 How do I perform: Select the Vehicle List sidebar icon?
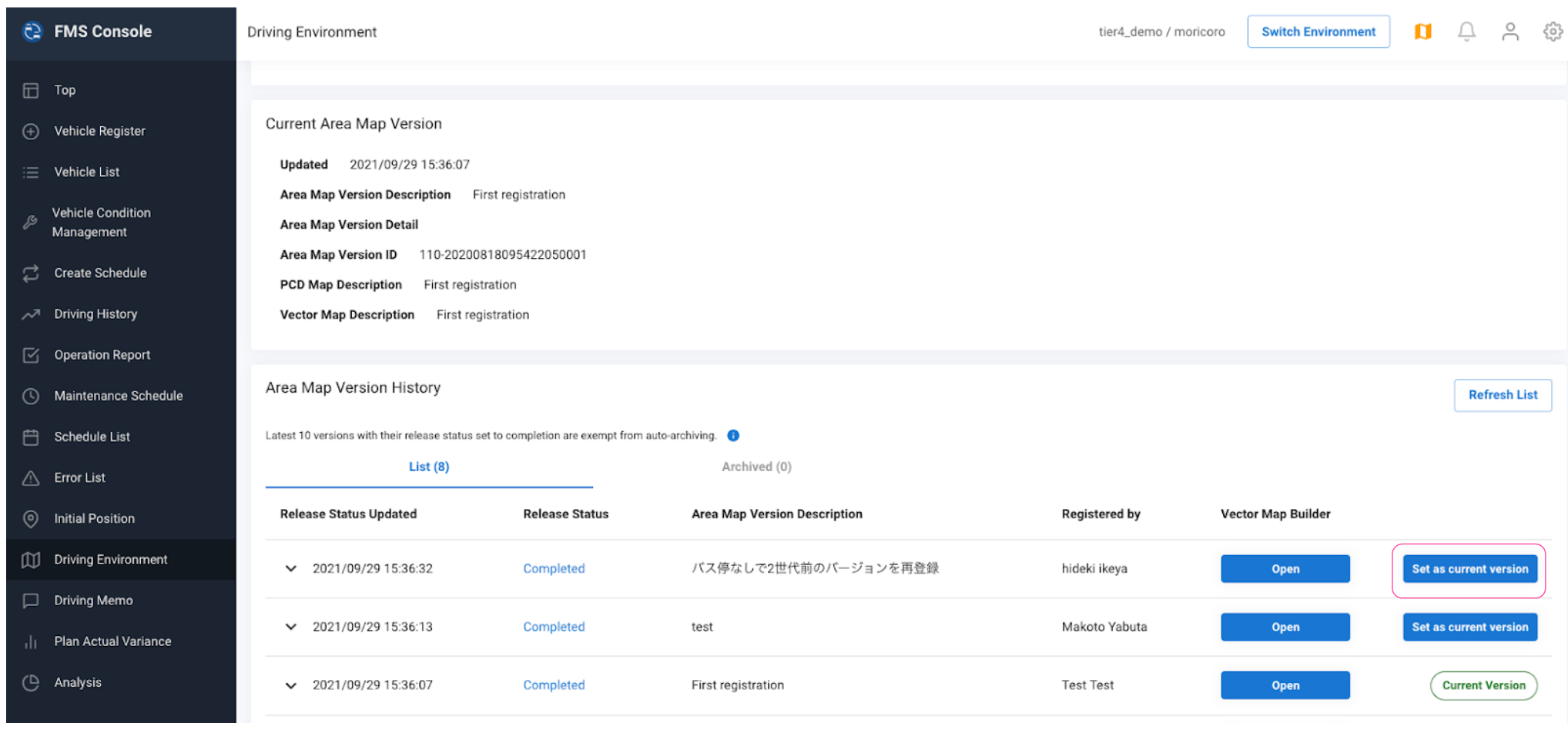[86, 172]
